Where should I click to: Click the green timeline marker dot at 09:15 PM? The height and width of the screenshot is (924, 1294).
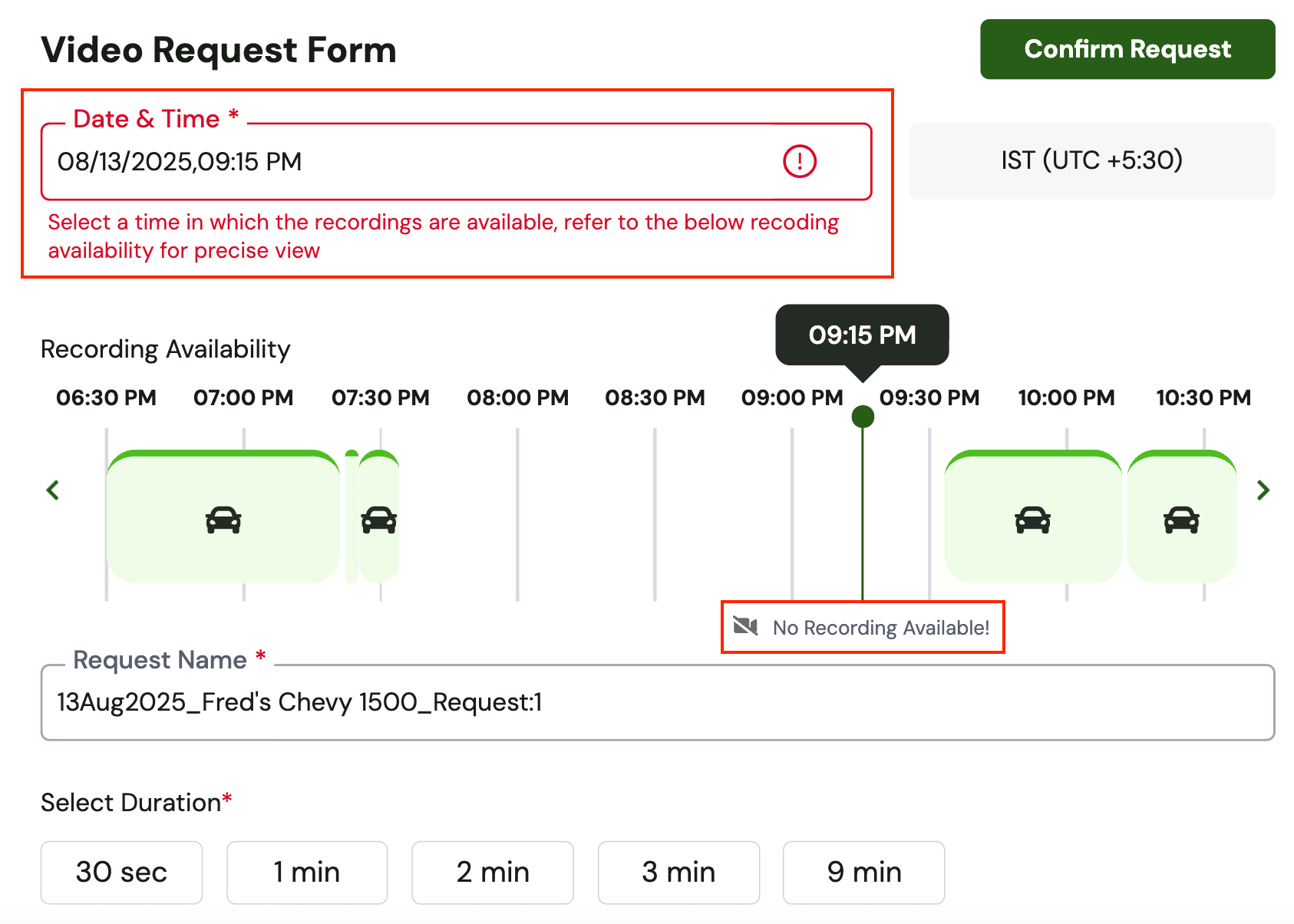(863, 417)
